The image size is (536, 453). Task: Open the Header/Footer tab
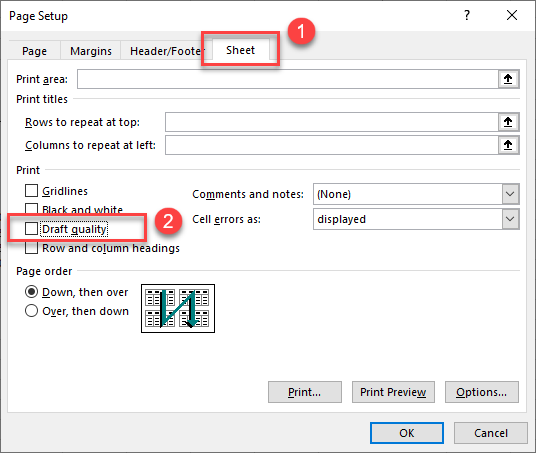pos(167,51)
